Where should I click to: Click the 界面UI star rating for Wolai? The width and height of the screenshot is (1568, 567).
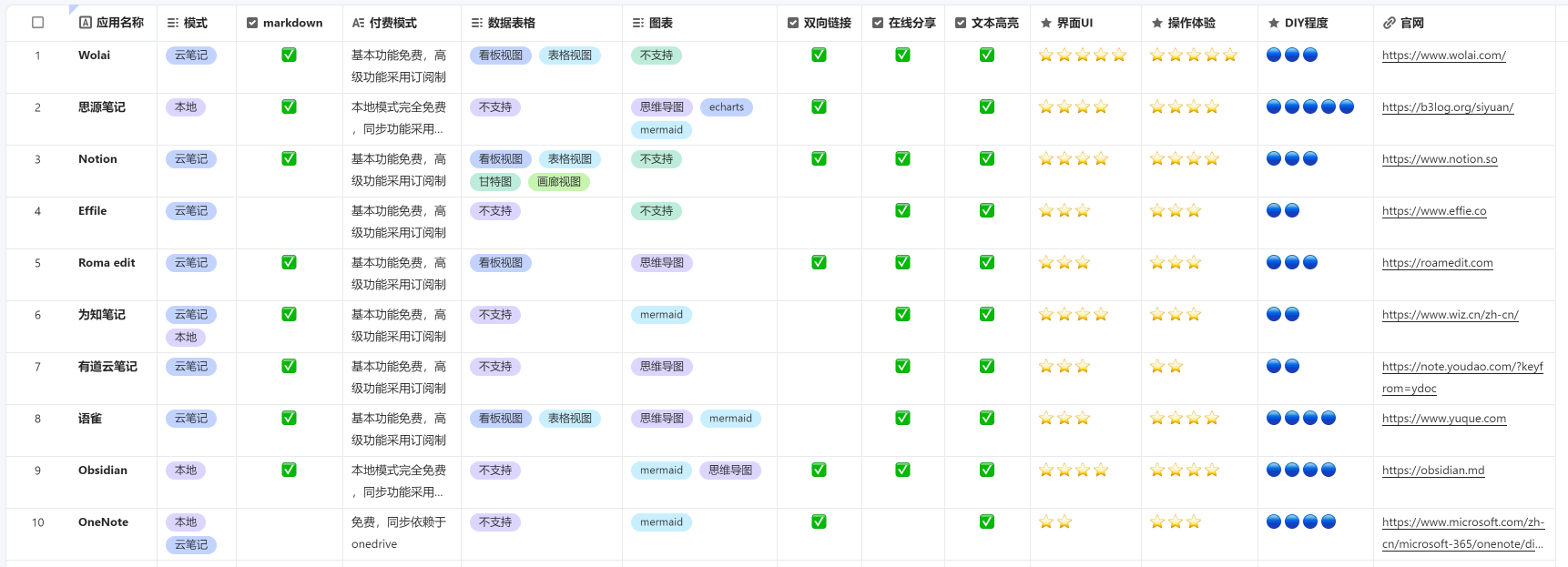click(1083, 55)
